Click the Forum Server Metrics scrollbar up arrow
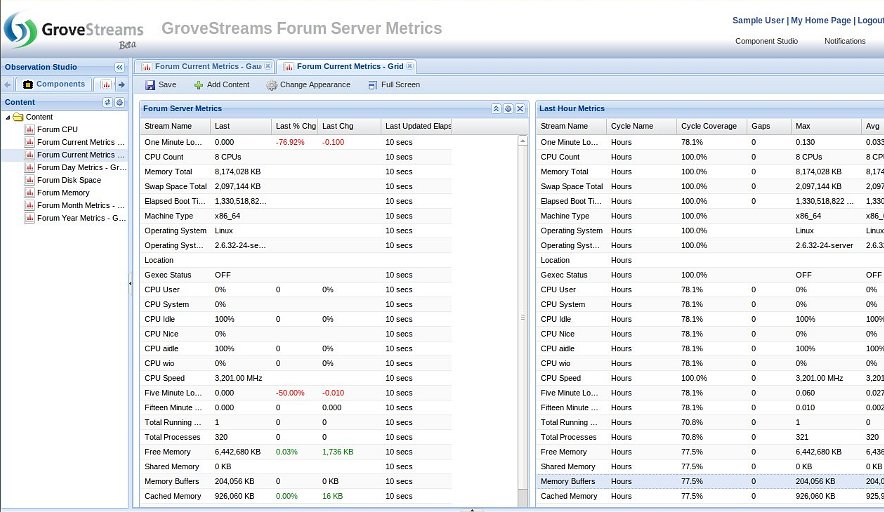 (523, 141)
